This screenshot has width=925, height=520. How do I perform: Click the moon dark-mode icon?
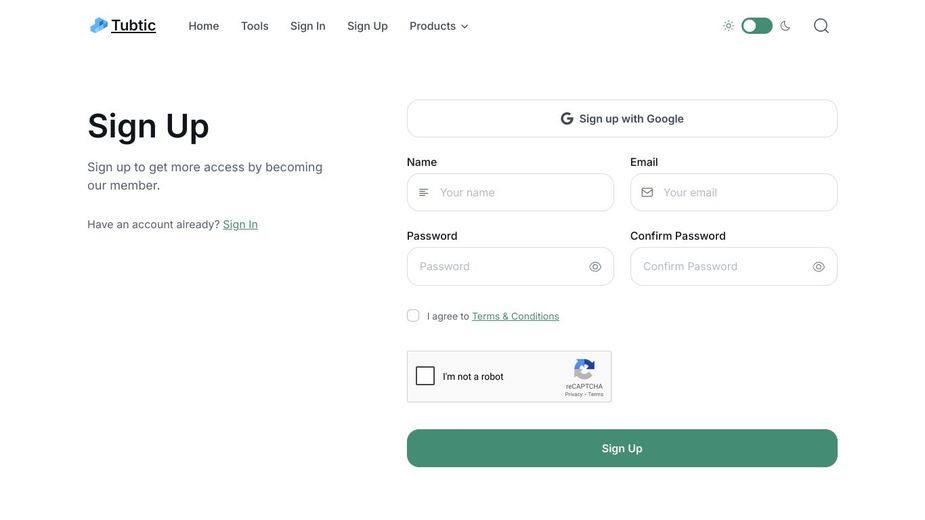pos(785,26)
